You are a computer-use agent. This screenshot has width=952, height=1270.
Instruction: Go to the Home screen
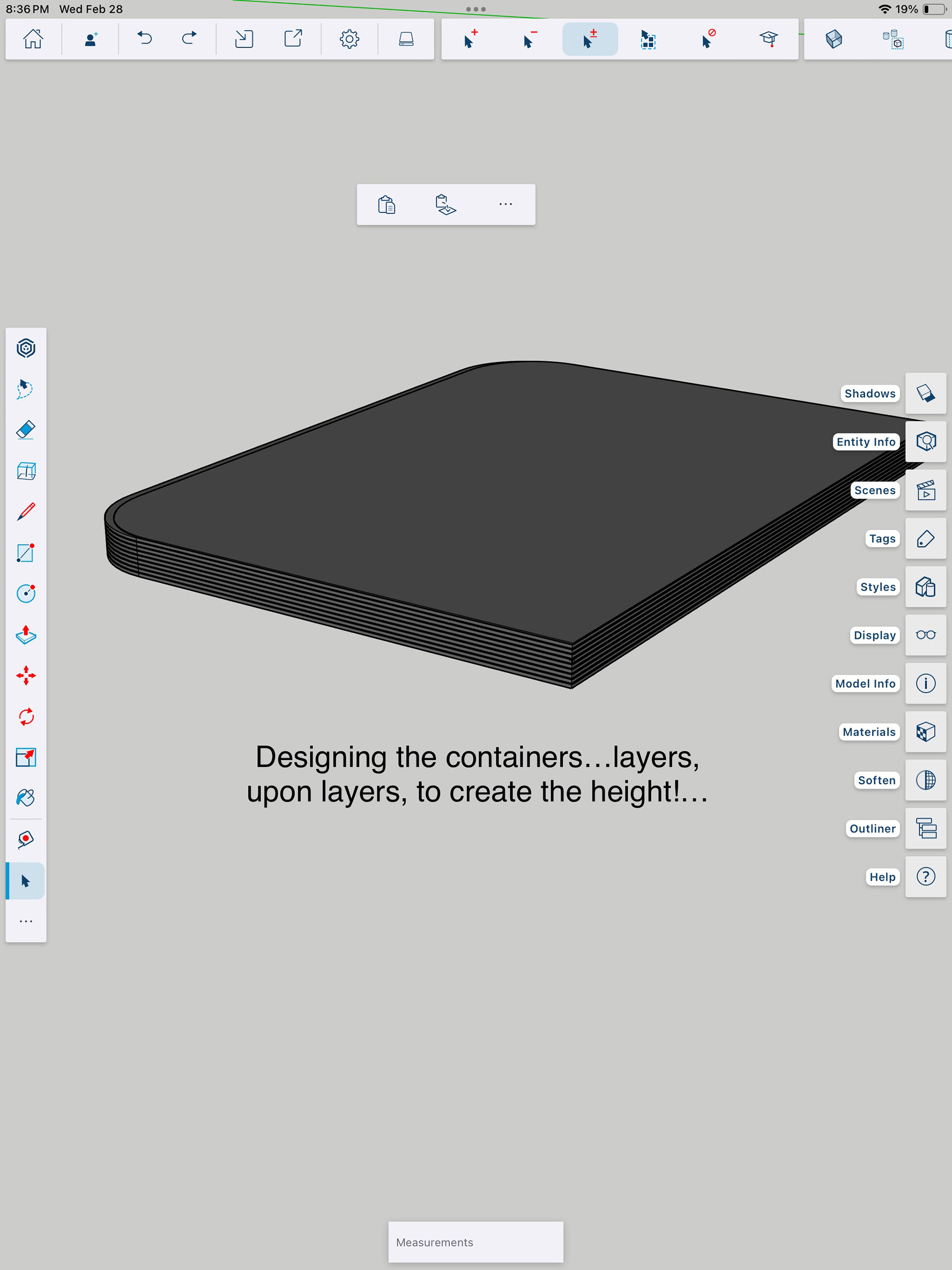(x=33, y=39)
